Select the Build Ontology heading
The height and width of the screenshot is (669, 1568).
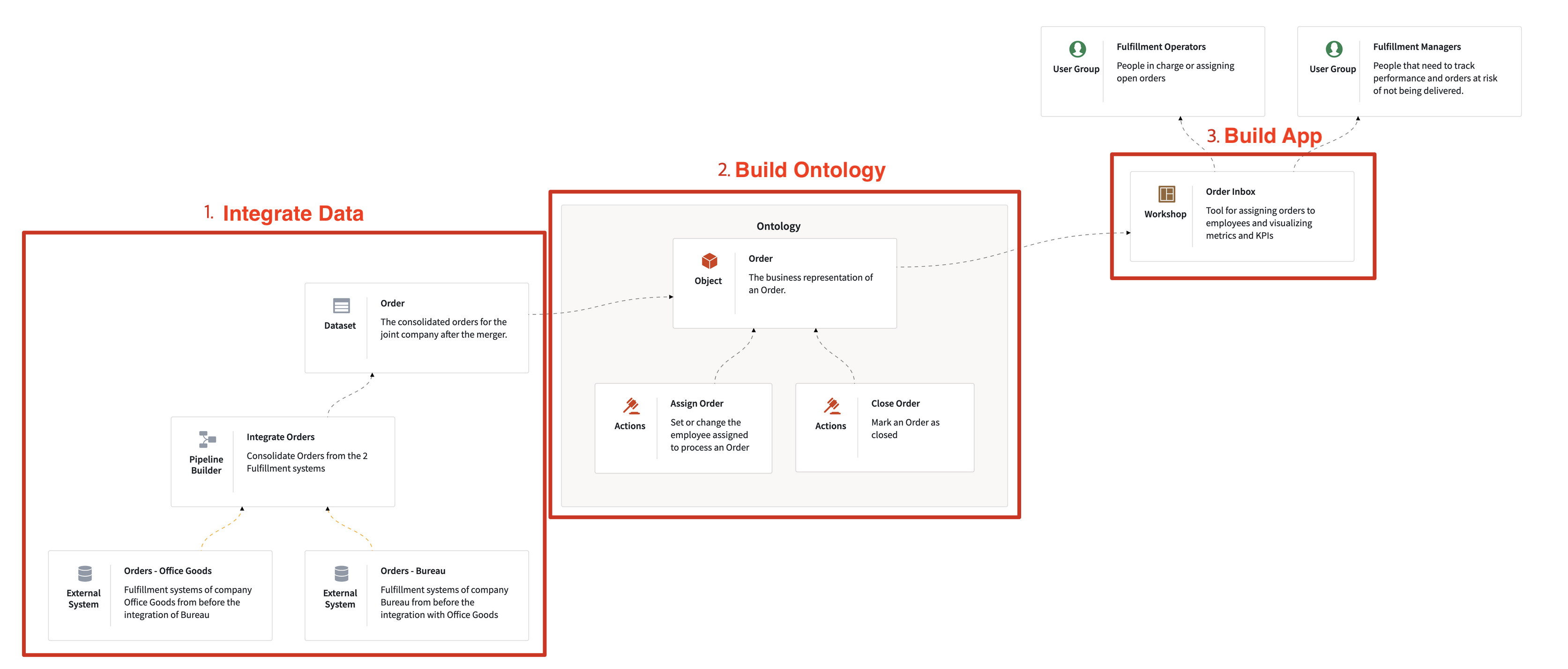[x=810, y=170]
